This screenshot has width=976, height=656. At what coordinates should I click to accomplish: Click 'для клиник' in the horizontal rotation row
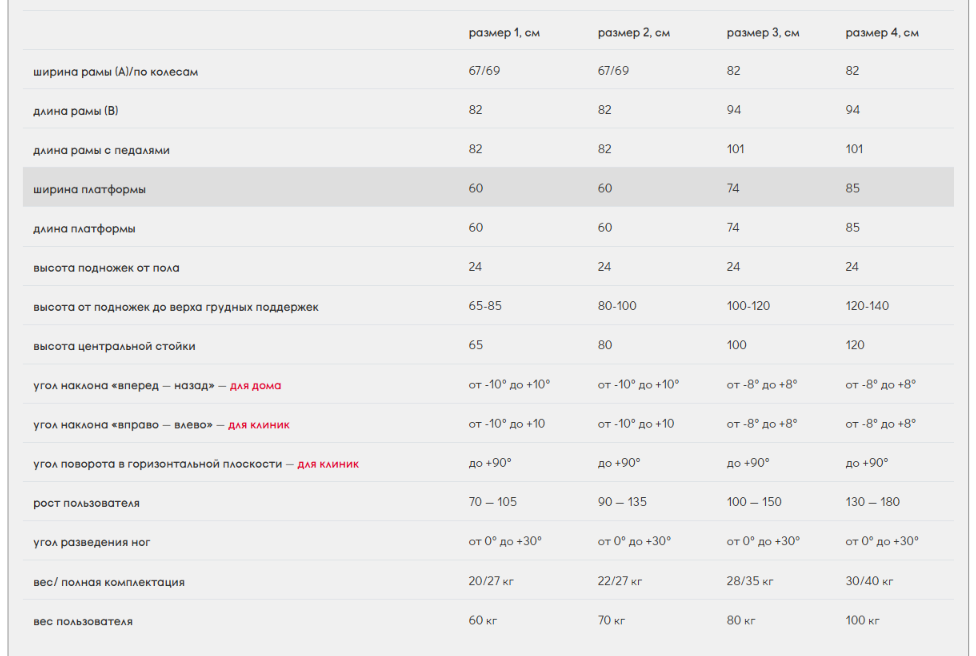pyautogui.click(x=328, y=464)
